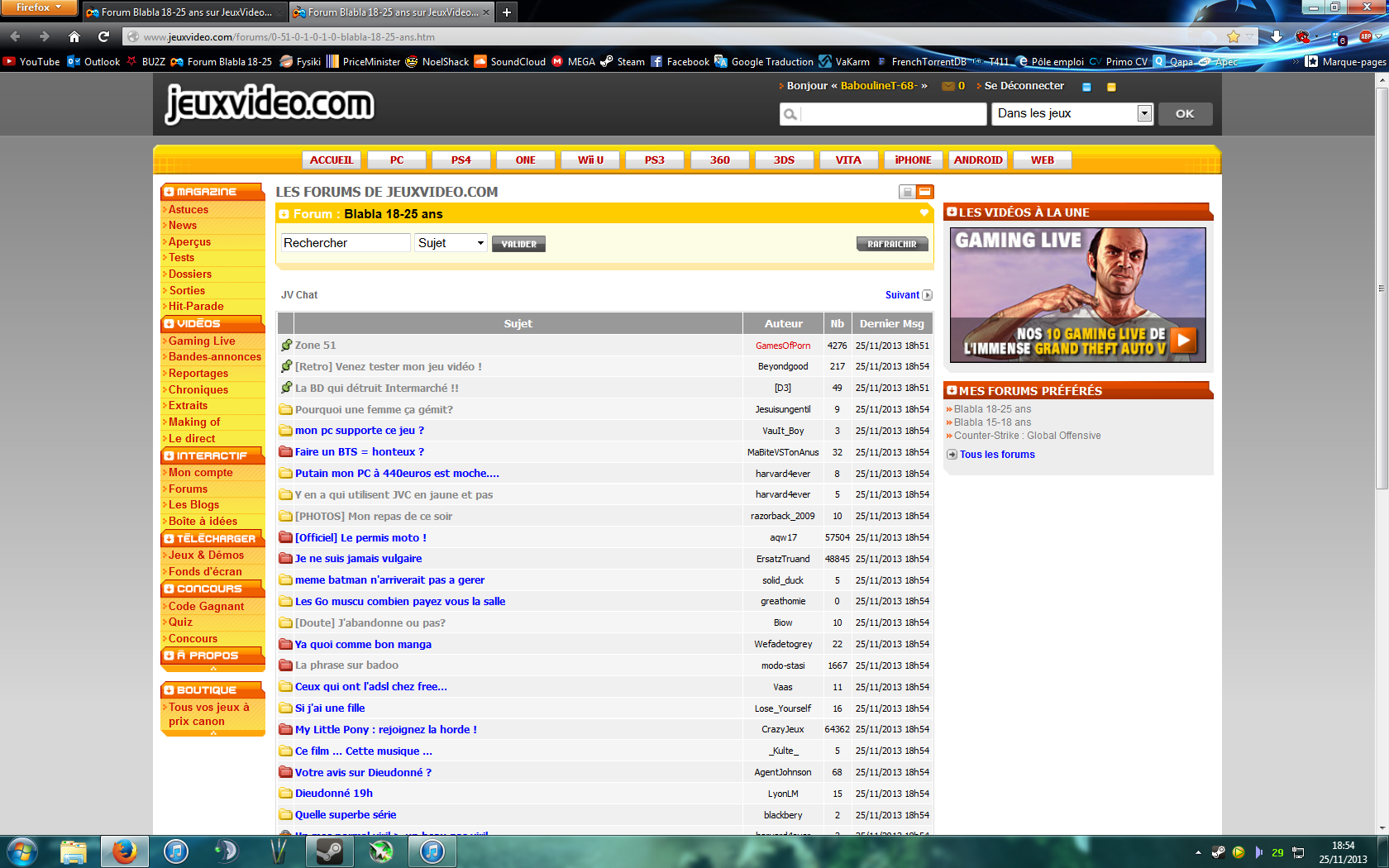Open the YouTube bookmark

pyautogui.click(x=31, y=61)
